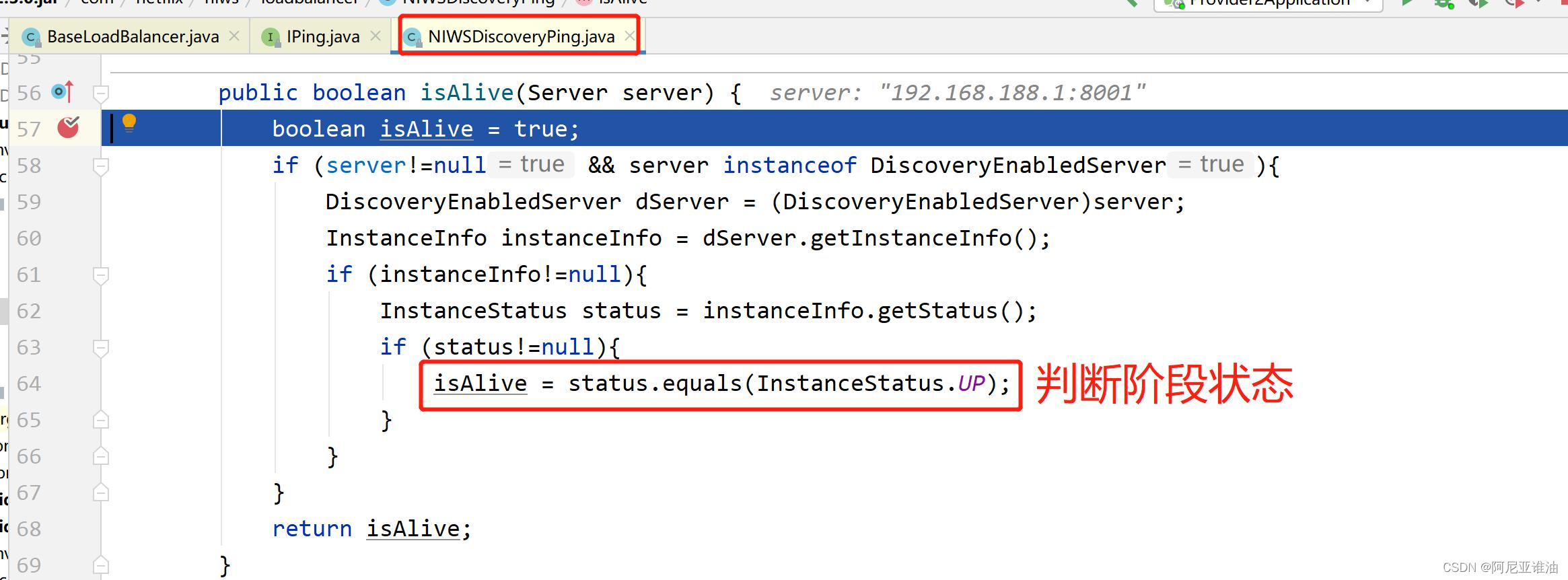Close the IPing.java tab
This screenshot has width=1568, height=580.
376,36
